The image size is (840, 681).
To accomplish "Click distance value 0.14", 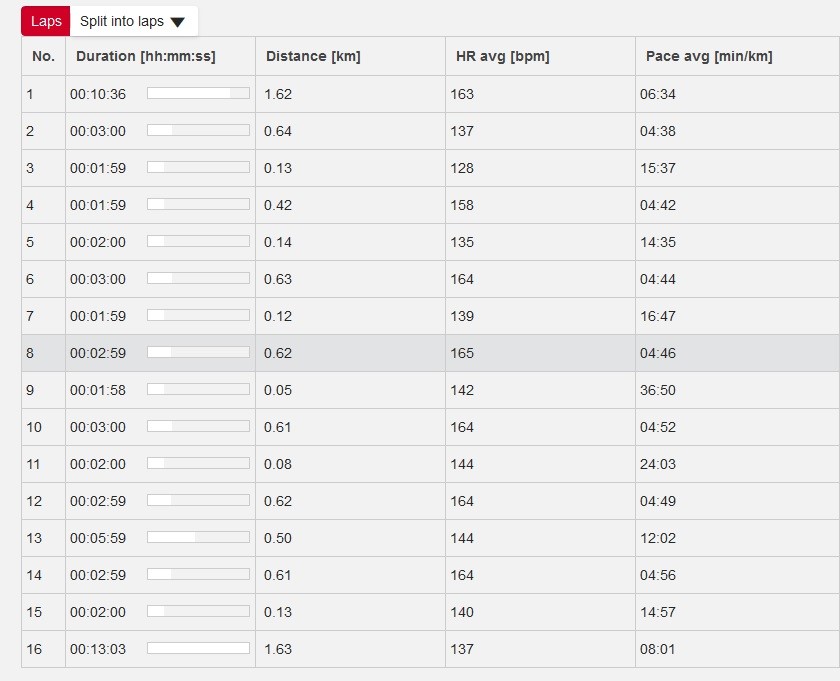I will pos(278,242).
